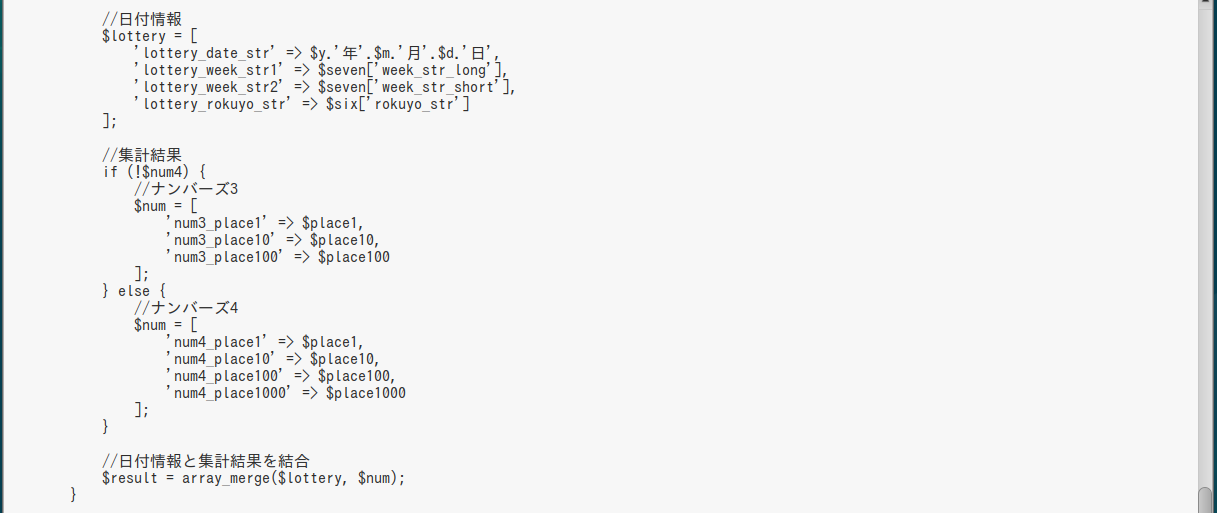1217x513 pixels.
Task: Click the else keyword
Action: (134, 291)
